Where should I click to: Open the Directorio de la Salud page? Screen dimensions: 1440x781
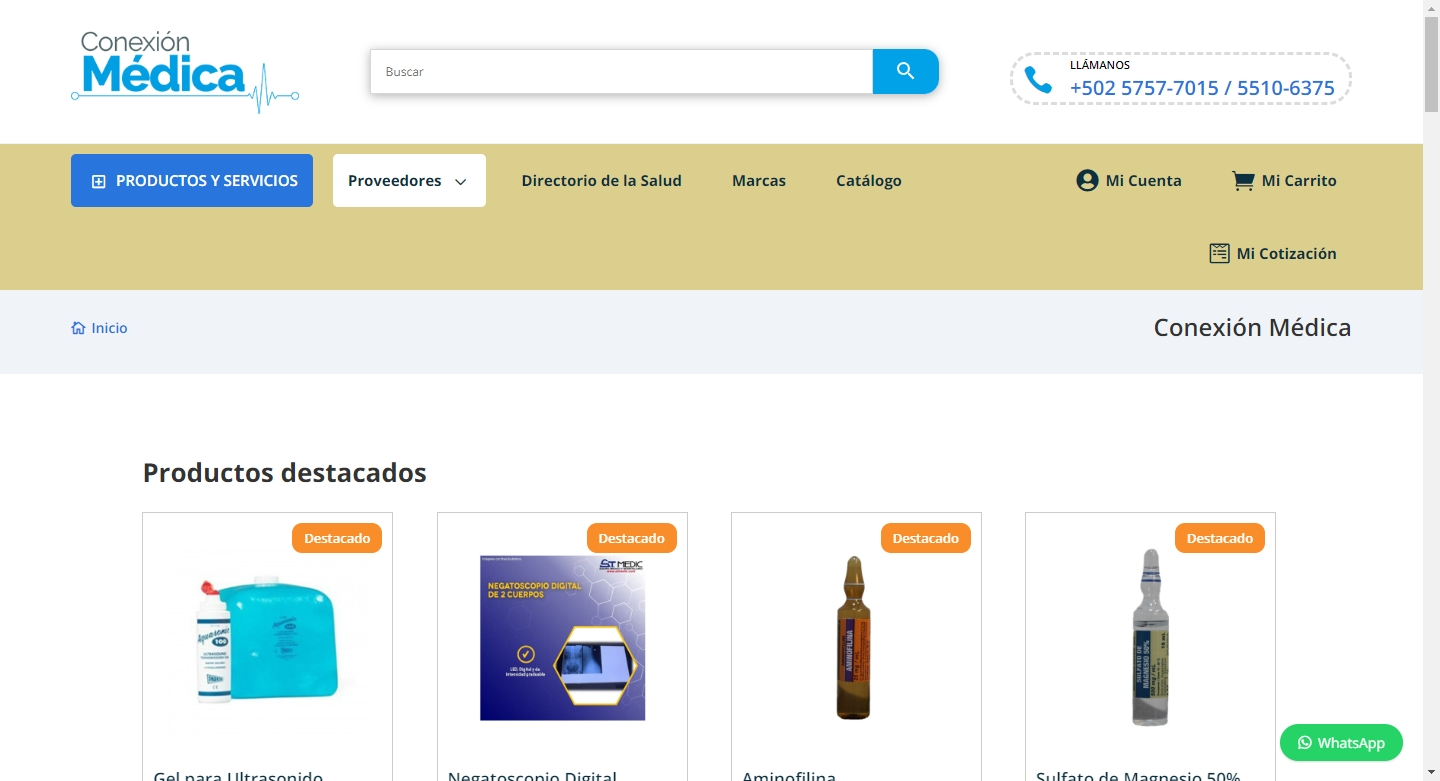[x=601, y=181]
